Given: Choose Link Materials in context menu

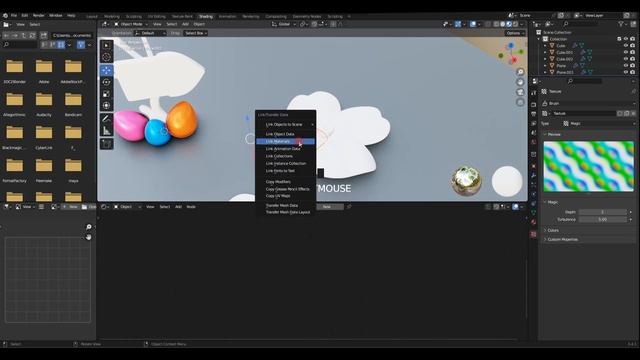Looking at the screenshot, I should coord(285,141).
